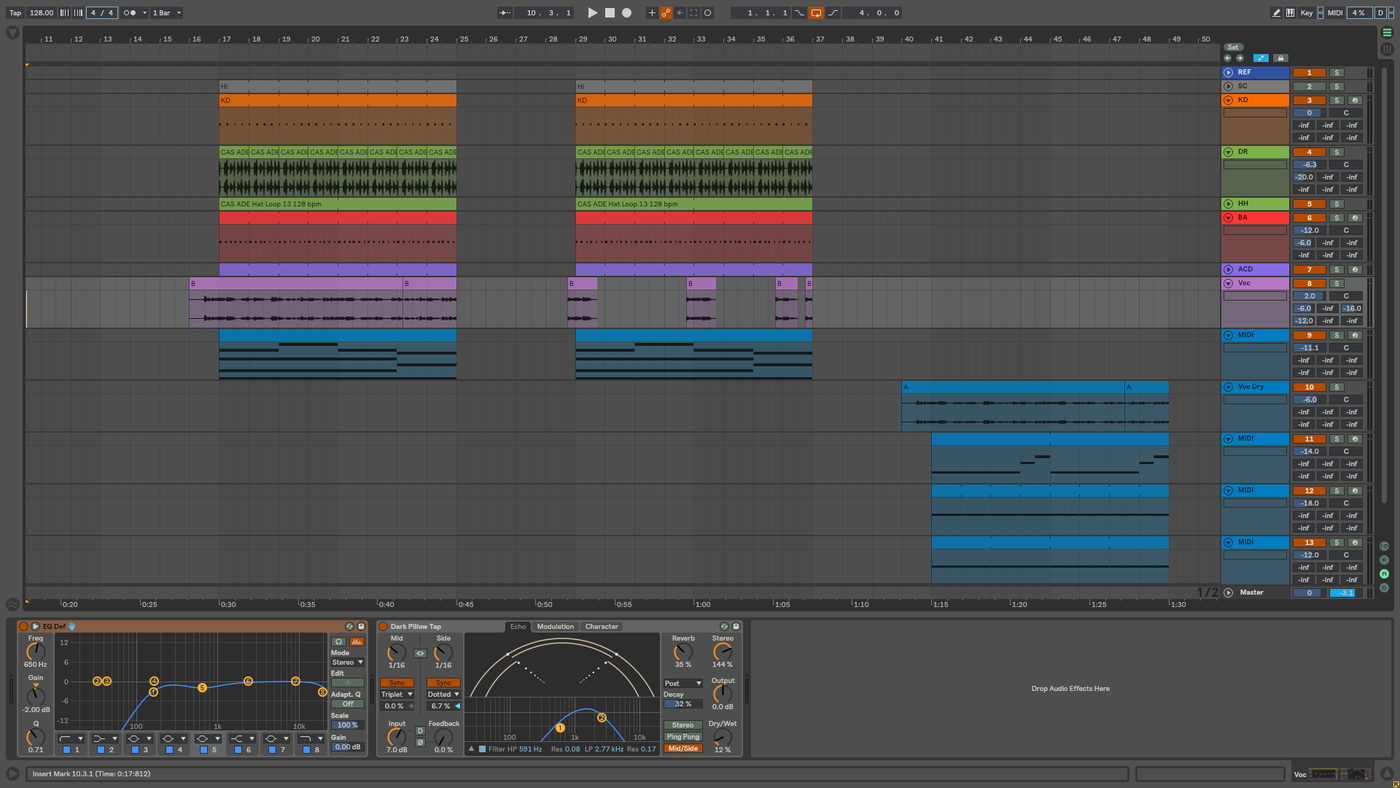Unfold the REF track

(1229, 73)
